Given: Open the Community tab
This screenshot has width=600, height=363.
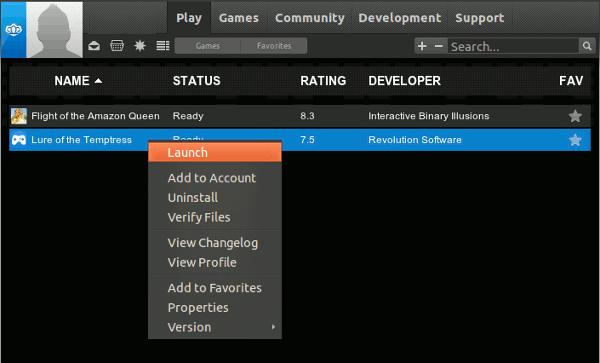Looking at the screenshot, I should click(310, 18).
